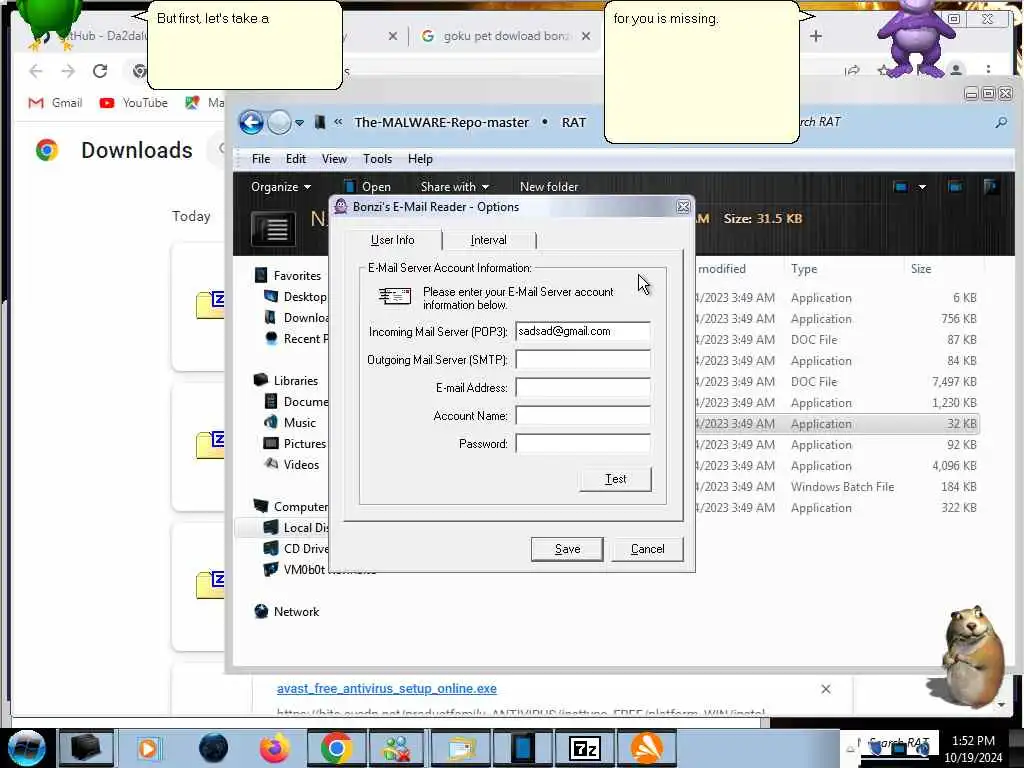Image resolution: width=1024 pixels, height=768 pixels.
Task: Open the Help menu in Explorer
Action: coord(420,159)
